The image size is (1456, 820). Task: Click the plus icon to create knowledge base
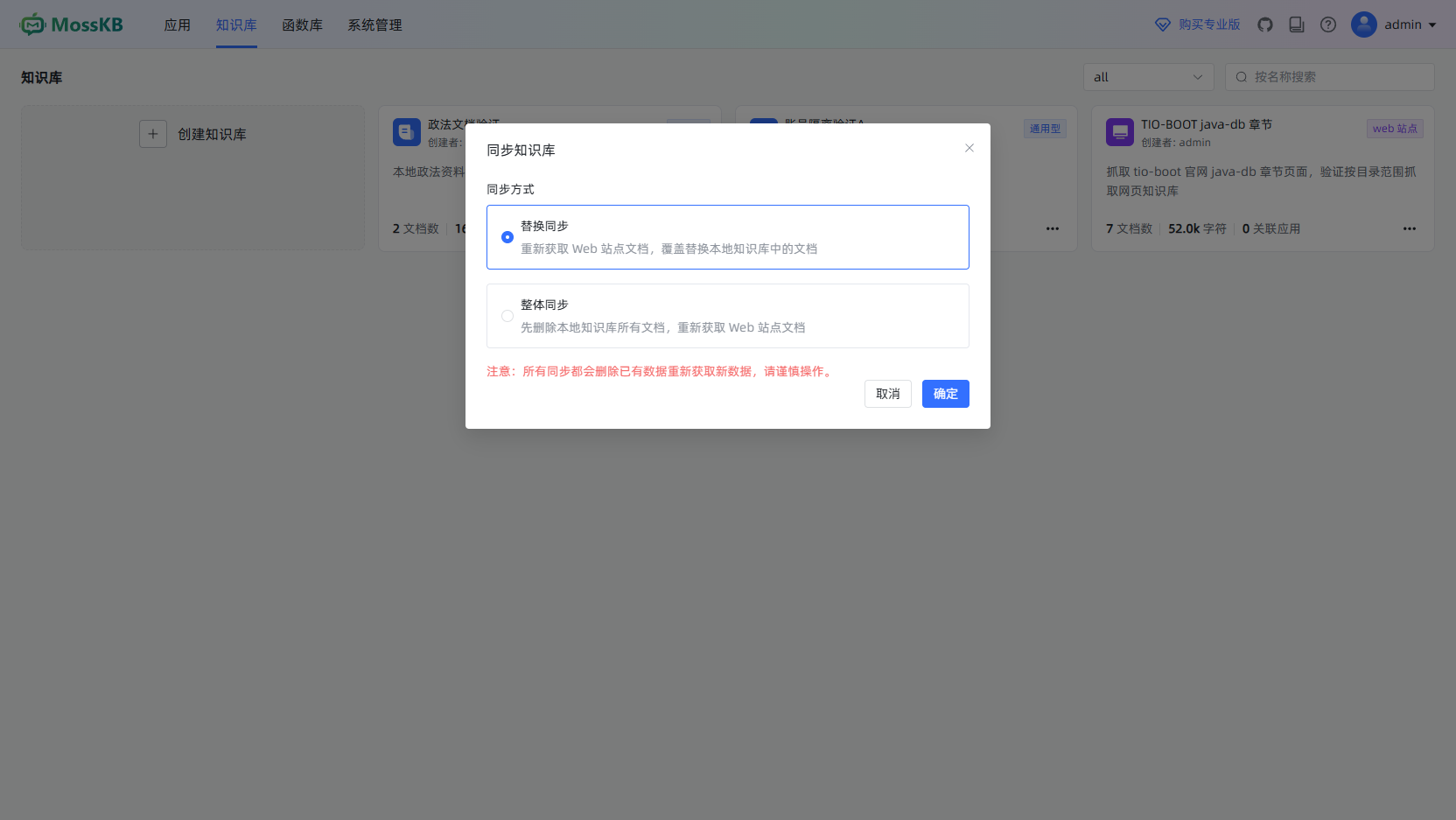pos(153,134)
